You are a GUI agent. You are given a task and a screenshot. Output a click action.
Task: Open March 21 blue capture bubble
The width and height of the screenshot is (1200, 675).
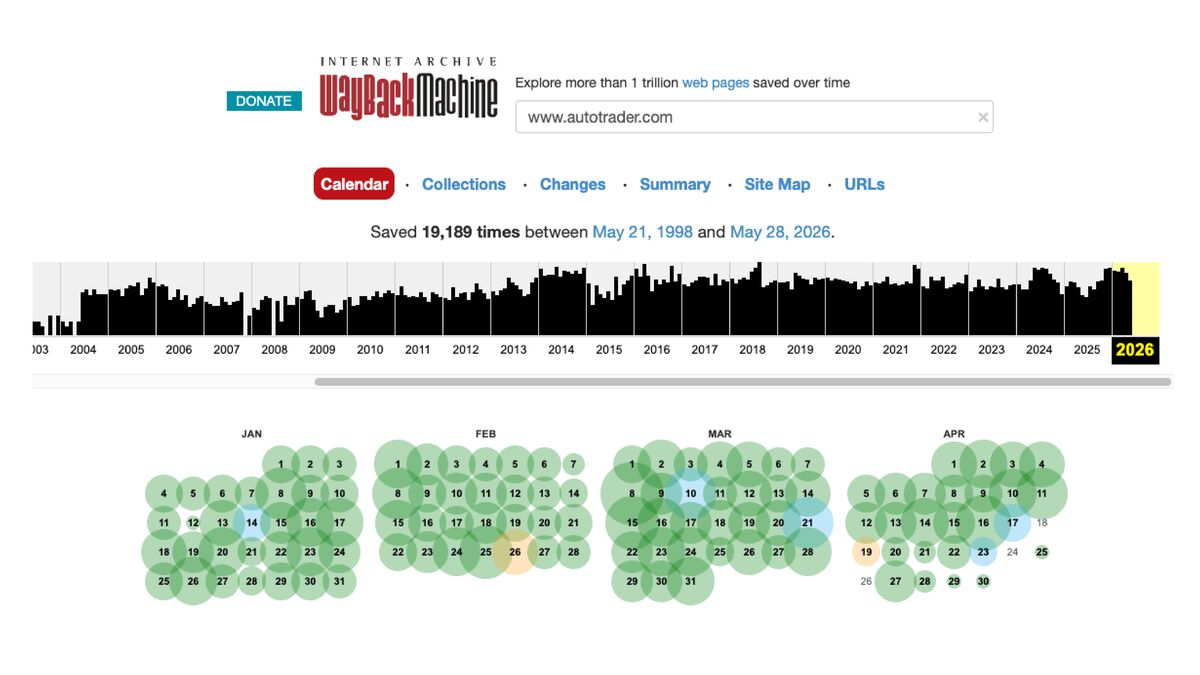[x=807, y=522]
